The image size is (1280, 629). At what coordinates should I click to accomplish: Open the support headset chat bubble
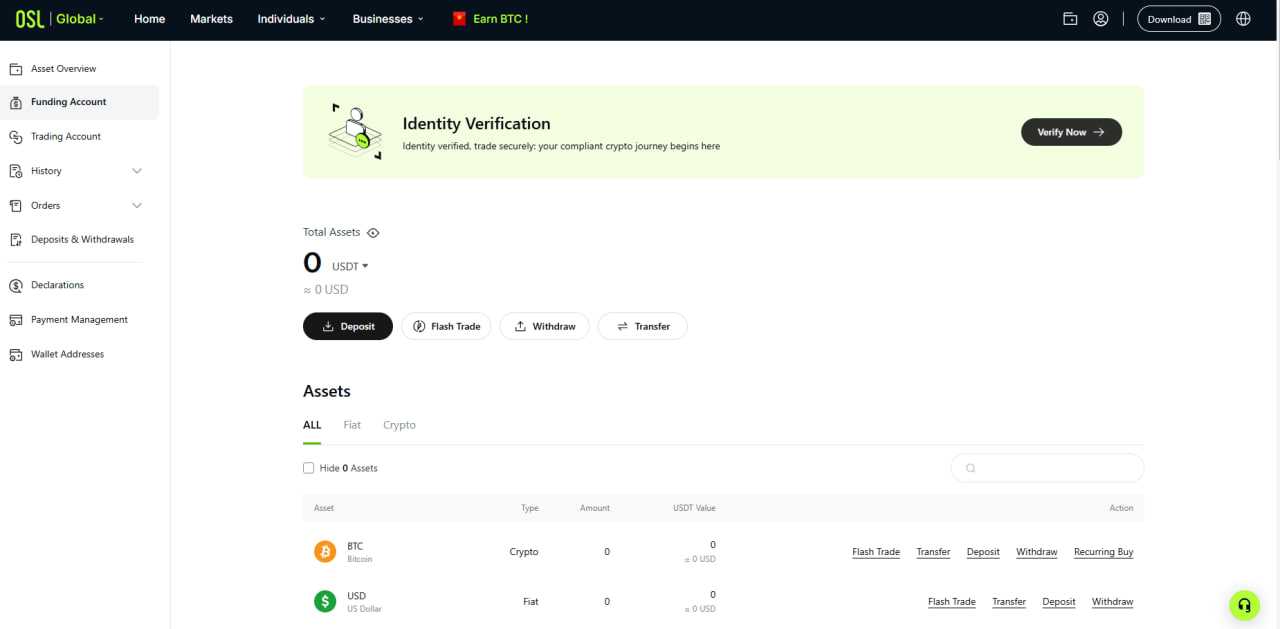(1244, 605)
